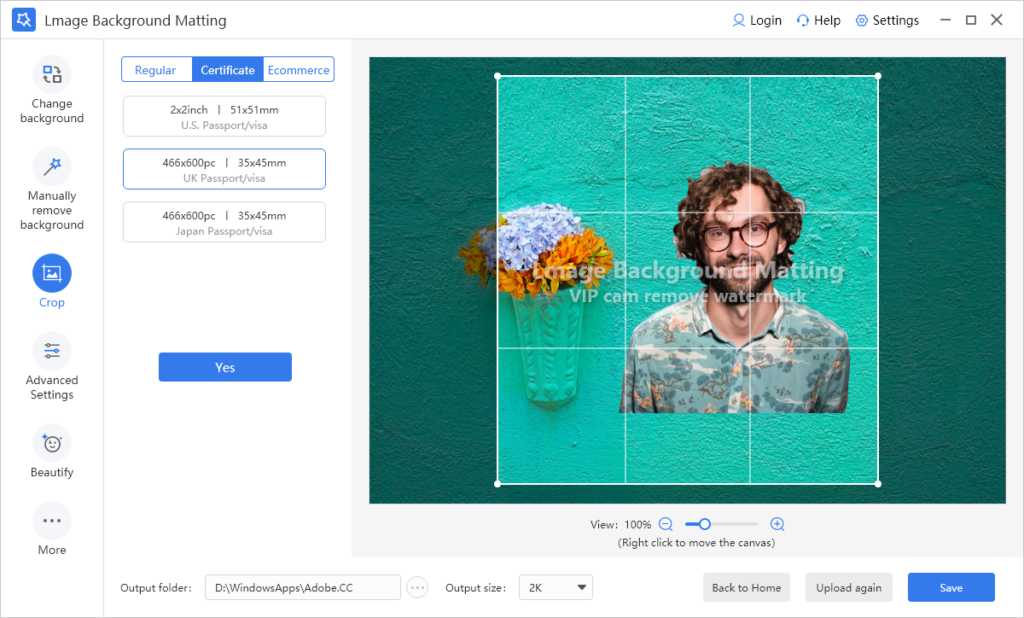Open the Output size dropdown
The image size is (1024, 618).
556,587
